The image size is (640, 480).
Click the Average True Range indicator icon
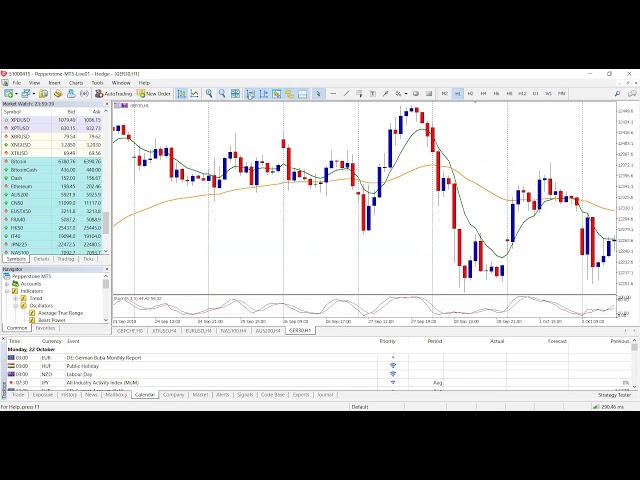pos(33,312)
